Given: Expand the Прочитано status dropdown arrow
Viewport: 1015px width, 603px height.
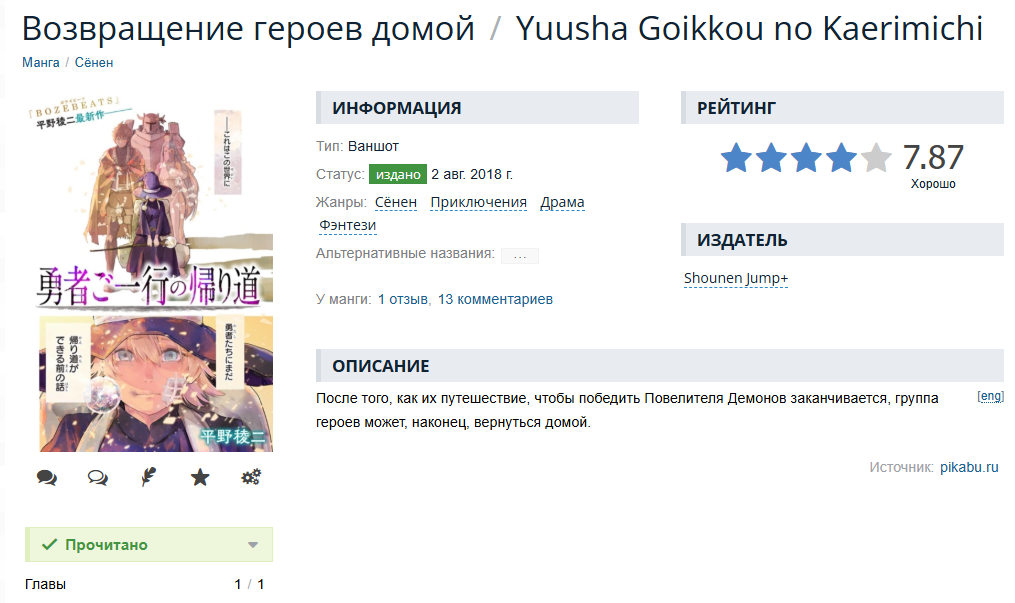Looking at the screenshot, I should [253, 545].
